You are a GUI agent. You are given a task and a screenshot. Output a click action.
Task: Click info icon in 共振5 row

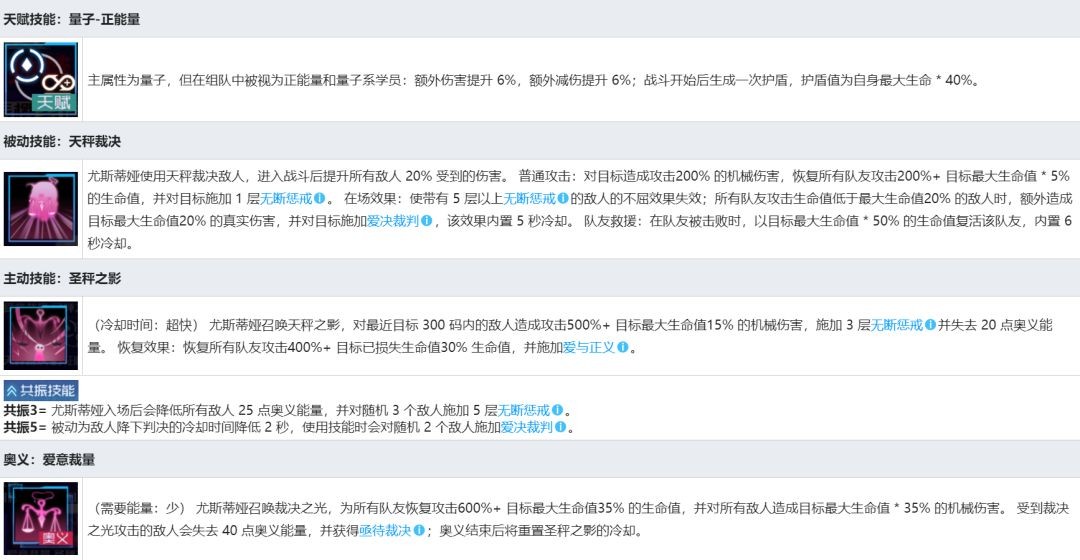tap(560, 427)
